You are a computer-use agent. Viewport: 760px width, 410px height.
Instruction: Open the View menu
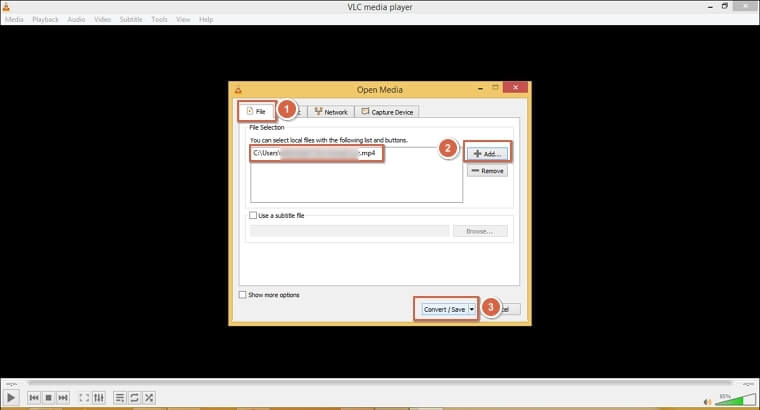183,19
